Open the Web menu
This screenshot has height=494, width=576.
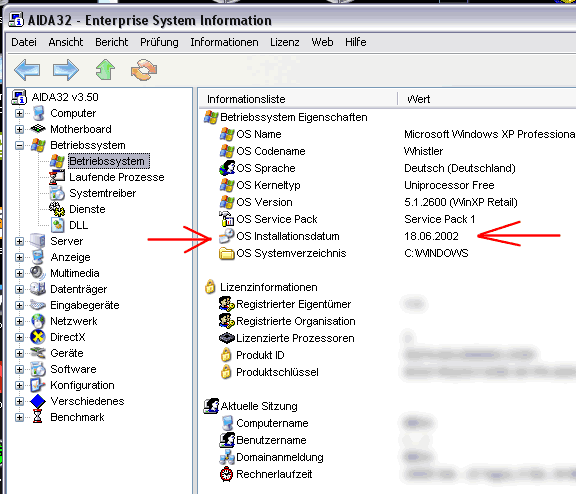[x=322, y=42]
